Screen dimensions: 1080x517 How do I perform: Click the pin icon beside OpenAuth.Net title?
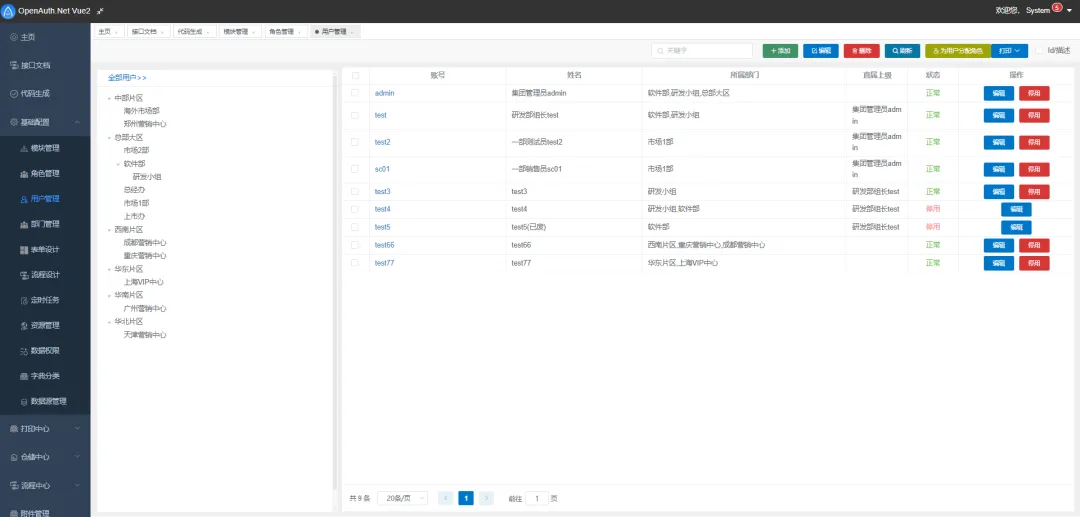click(x=101, y=11)
